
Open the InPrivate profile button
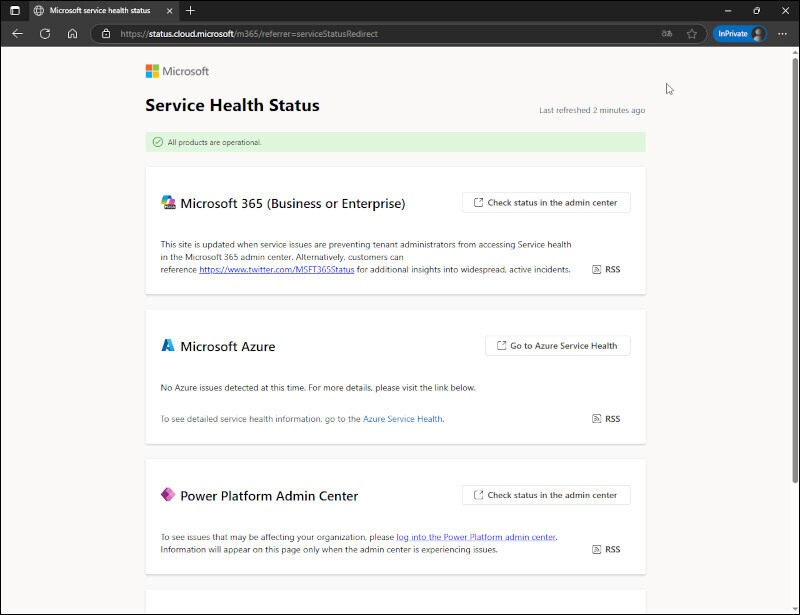(x=740, y=34)
